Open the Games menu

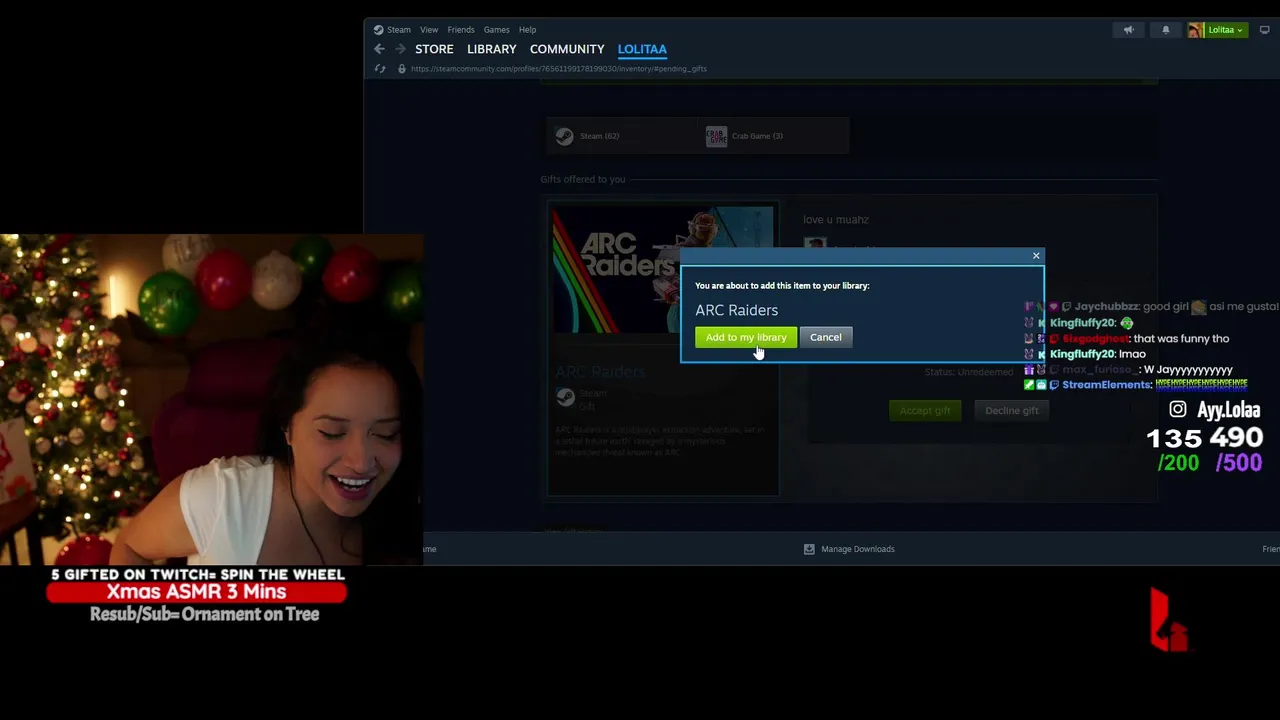click(496, 29)
